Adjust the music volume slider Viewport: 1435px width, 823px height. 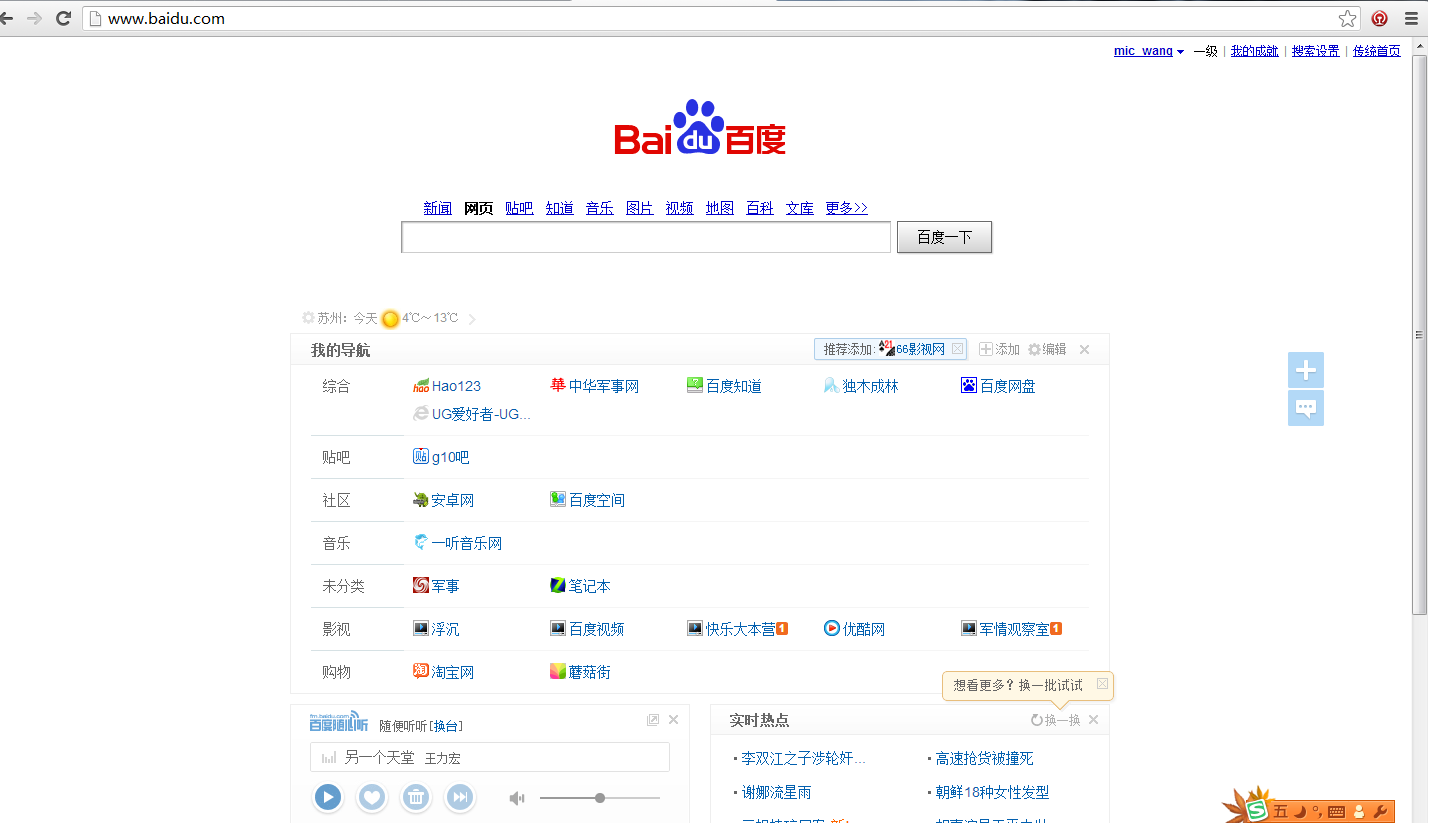coord(600,798)
